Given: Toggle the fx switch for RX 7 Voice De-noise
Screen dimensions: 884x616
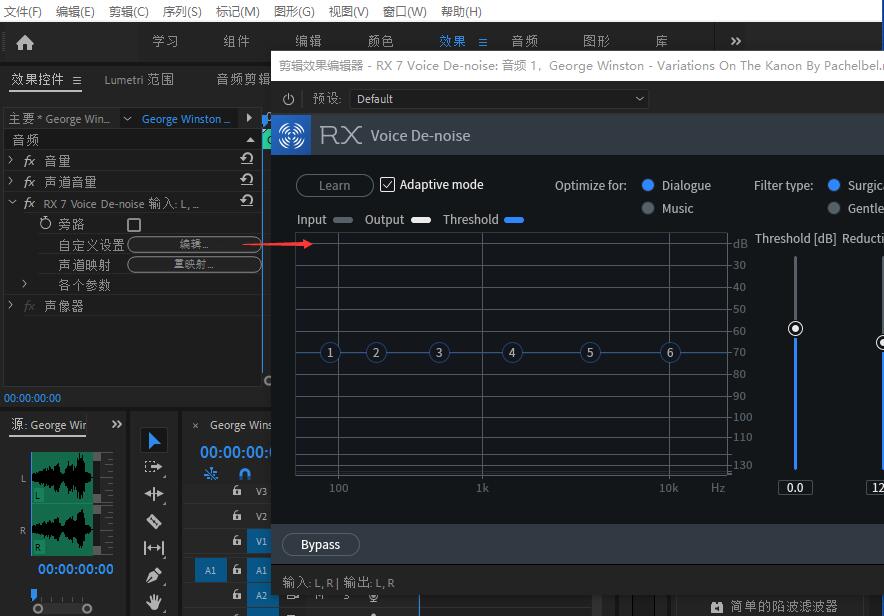Looking at the screenshot, I should click(29, 203).
